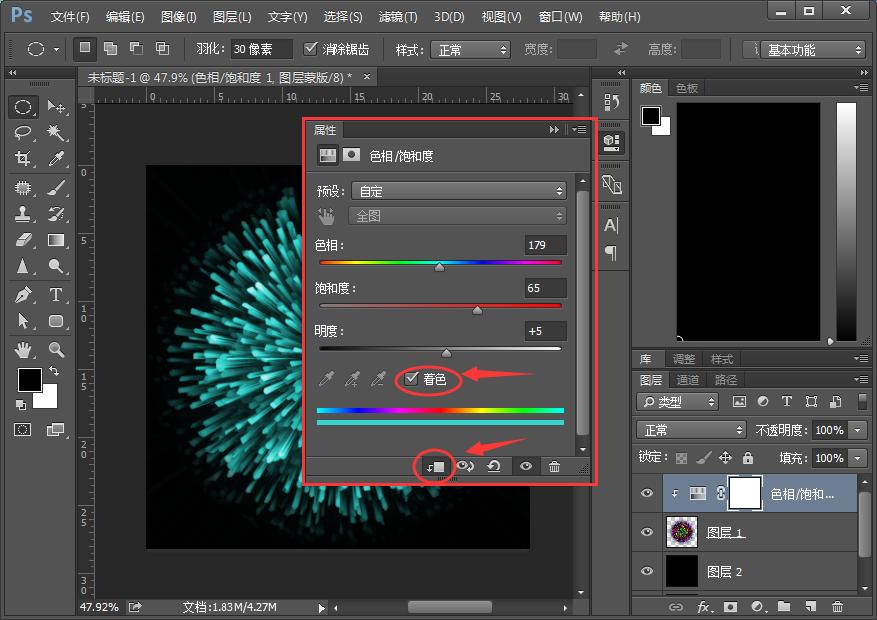
Task: Delete the adjustment layer via trash icon
Action: pyautogui.click(x=554, y=466)
